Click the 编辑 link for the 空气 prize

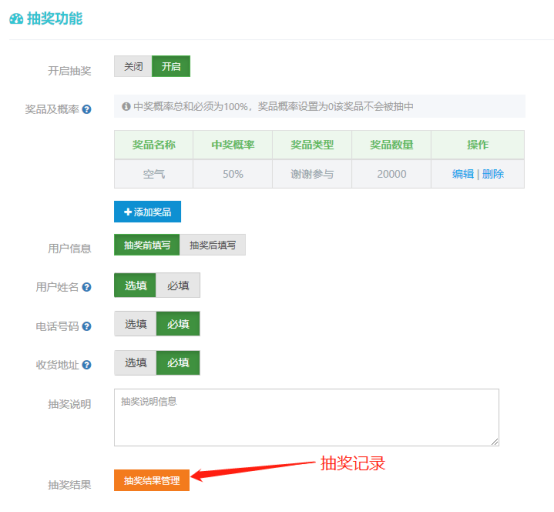[x=463, y=174]
